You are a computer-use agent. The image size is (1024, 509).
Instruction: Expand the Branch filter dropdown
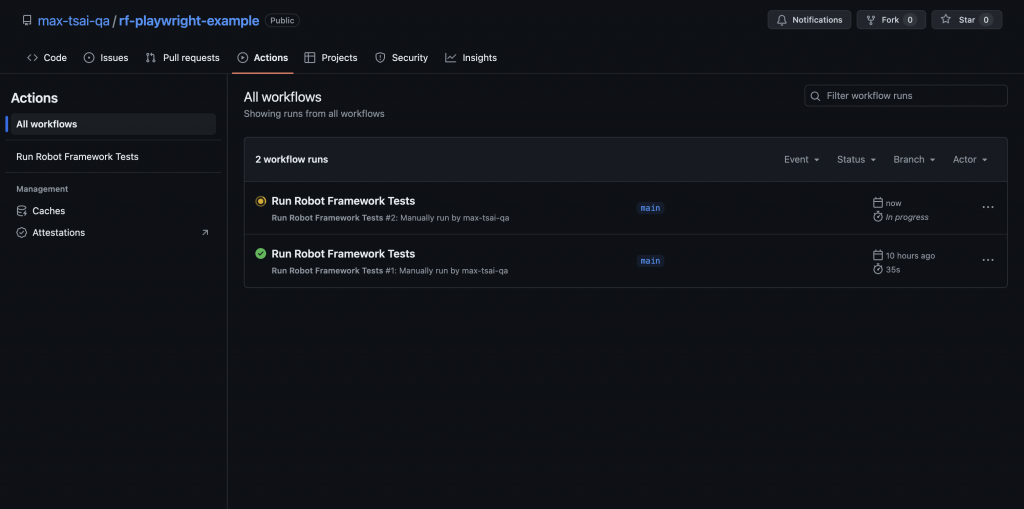(914, 160)
